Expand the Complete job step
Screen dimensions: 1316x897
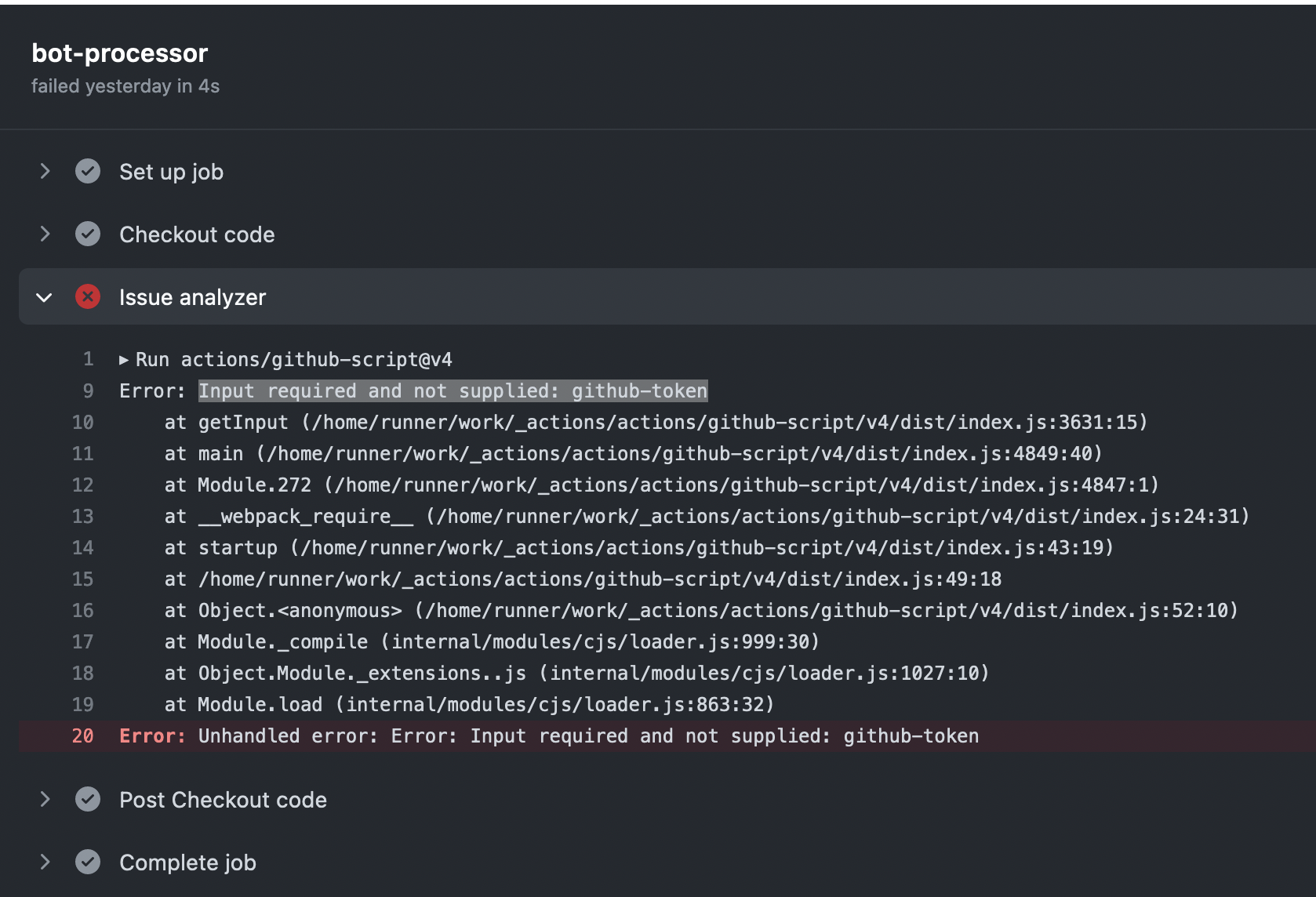(x=45, y=862)
